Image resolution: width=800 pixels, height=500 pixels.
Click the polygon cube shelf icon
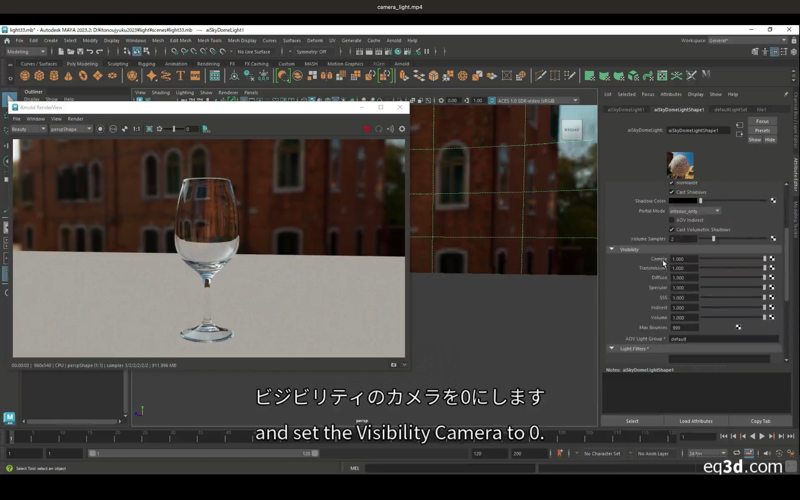(39, 75)
